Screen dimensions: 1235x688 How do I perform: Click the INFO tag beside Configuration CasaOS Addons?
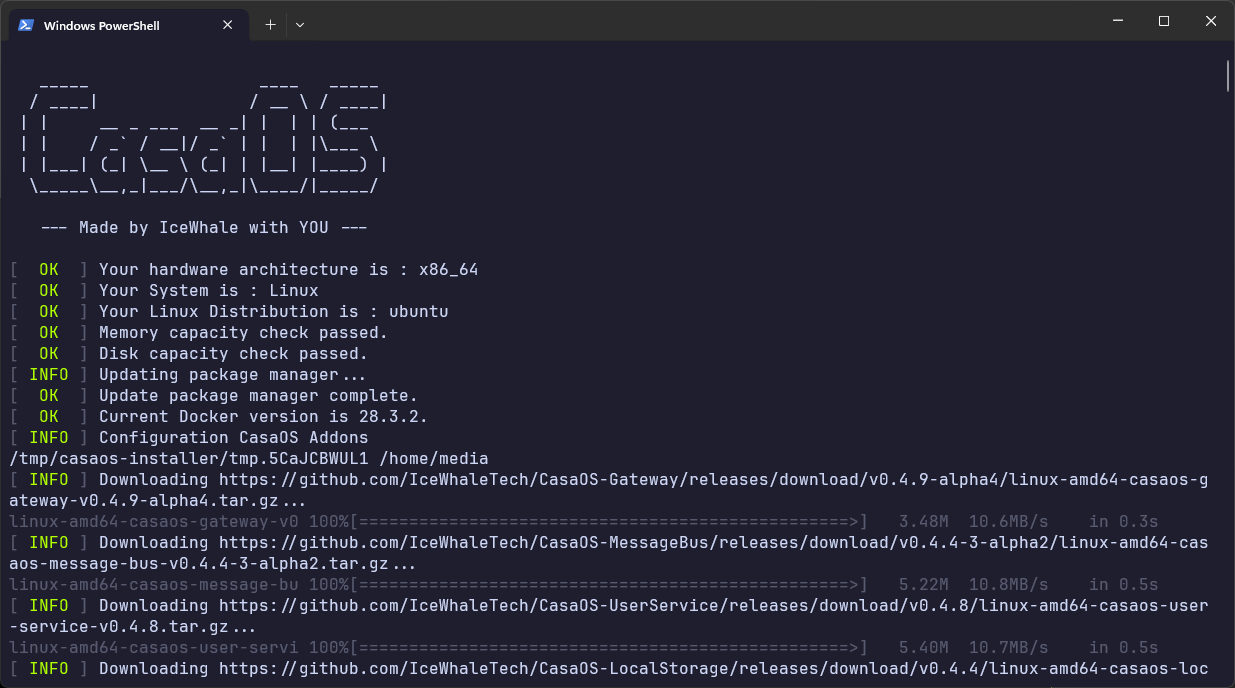(49, 438)
